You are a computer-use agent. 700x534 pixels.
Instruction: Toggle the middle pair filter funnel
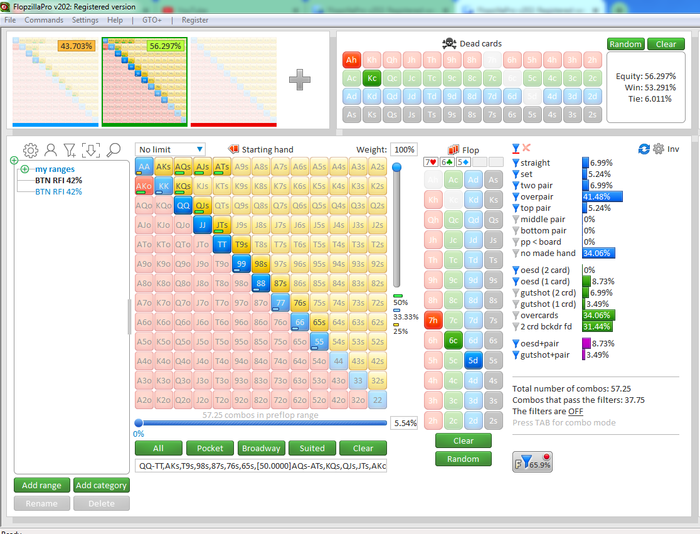pos(516,219)
